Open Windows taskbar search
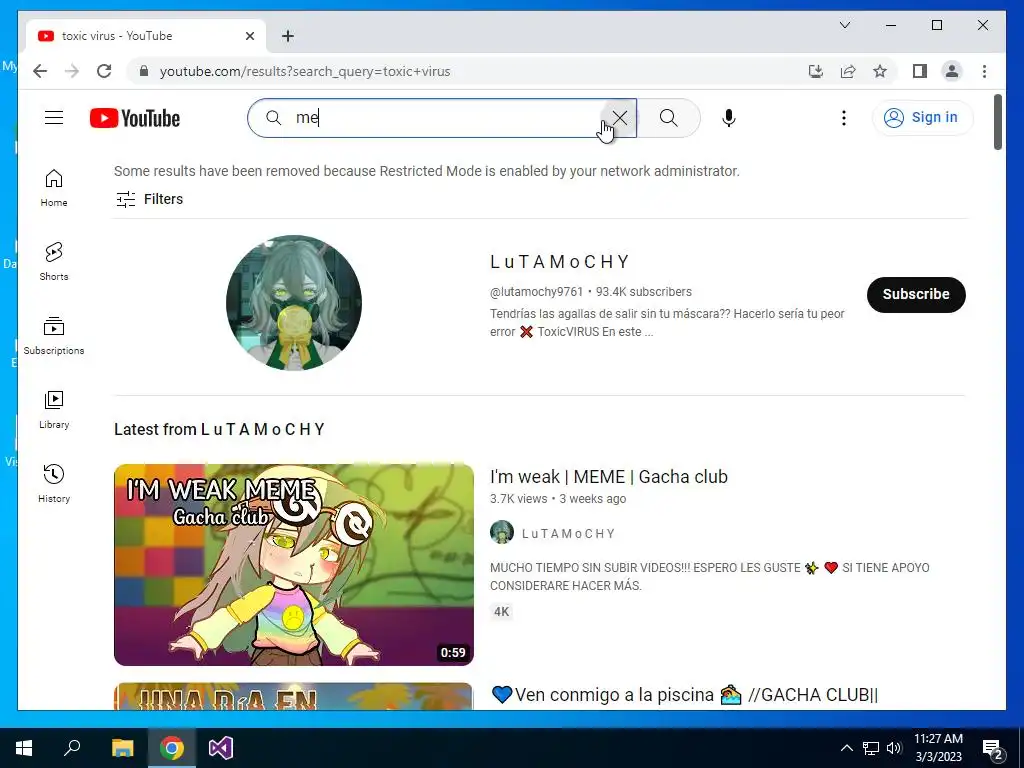 pyautogui.click(x=72, y=748)
